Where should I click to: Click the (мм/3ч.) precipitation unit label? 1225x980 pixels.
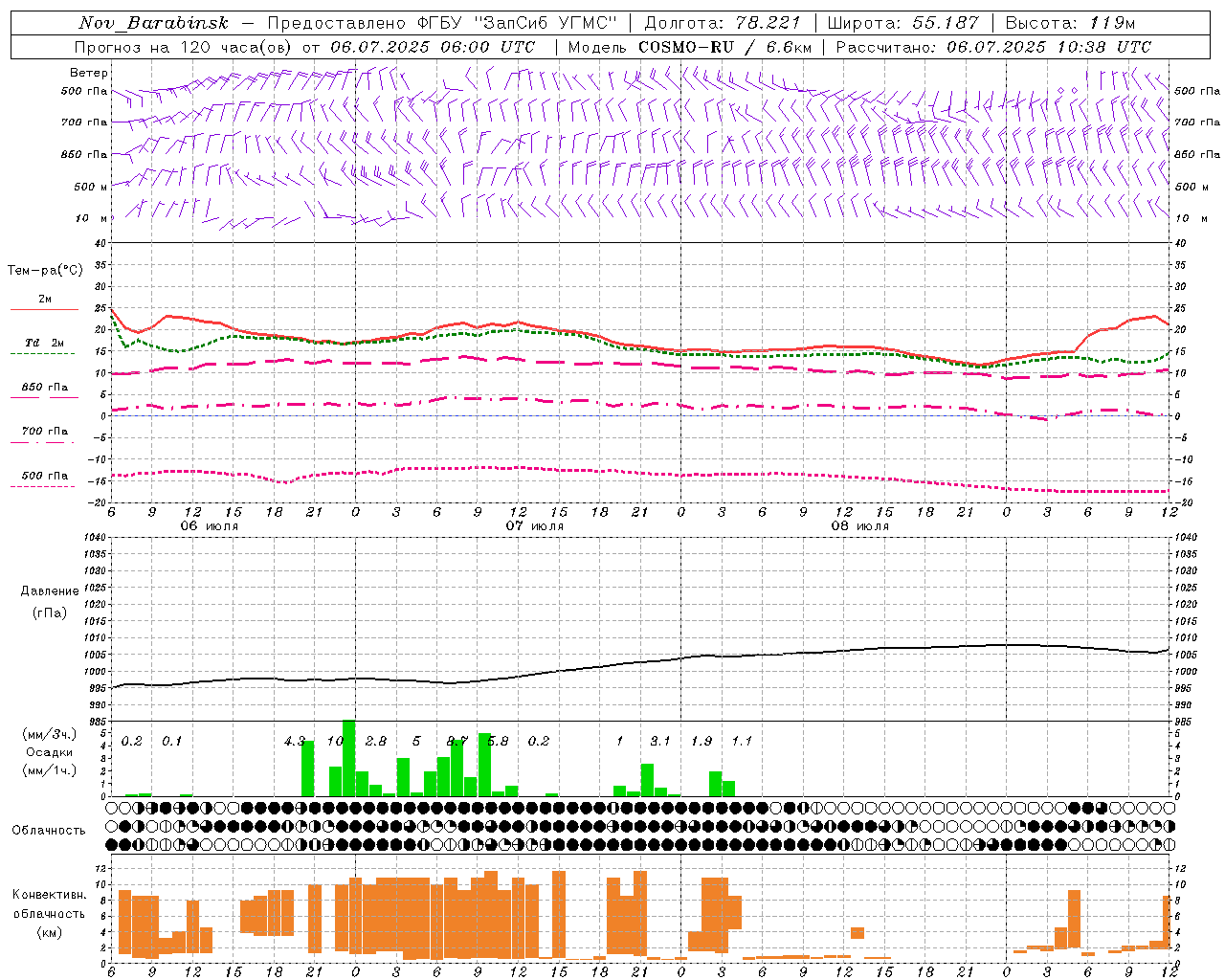[x=50, y=734]
